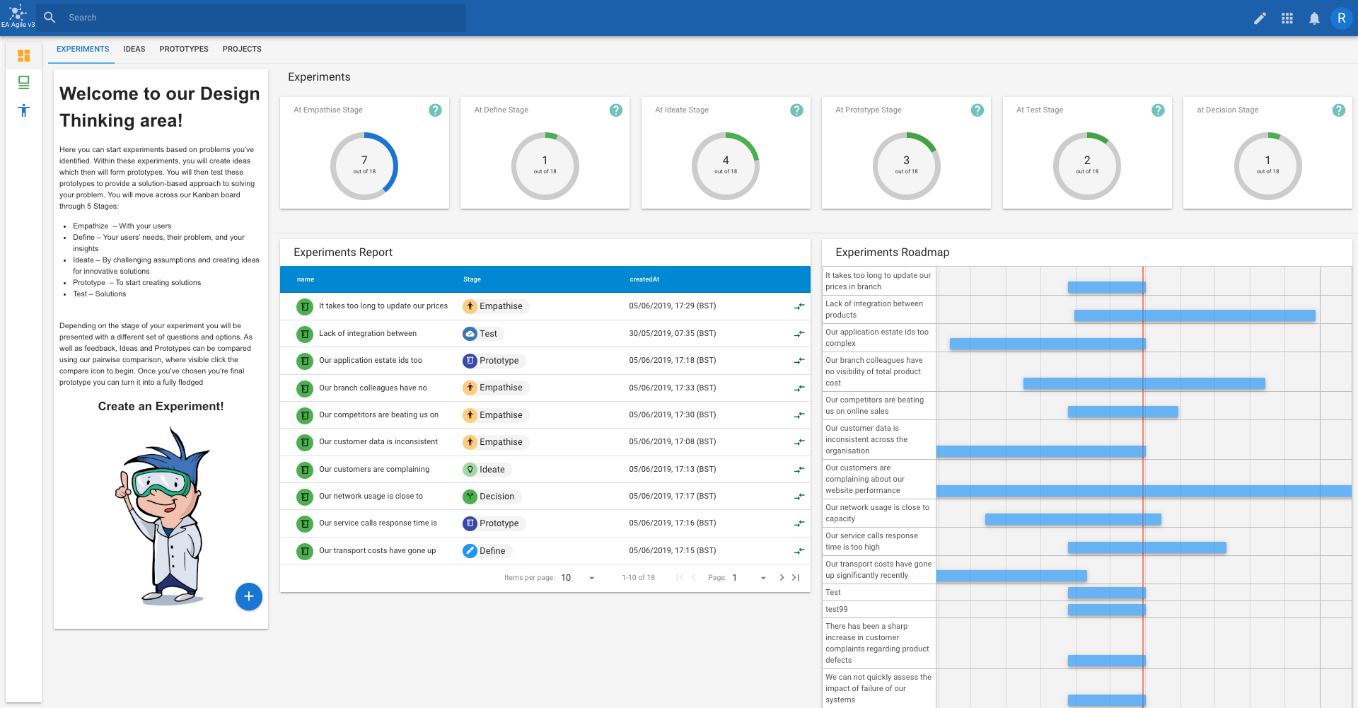
Task: Select the dashboard icon in left sidebar
Action: tap(24, 55)
